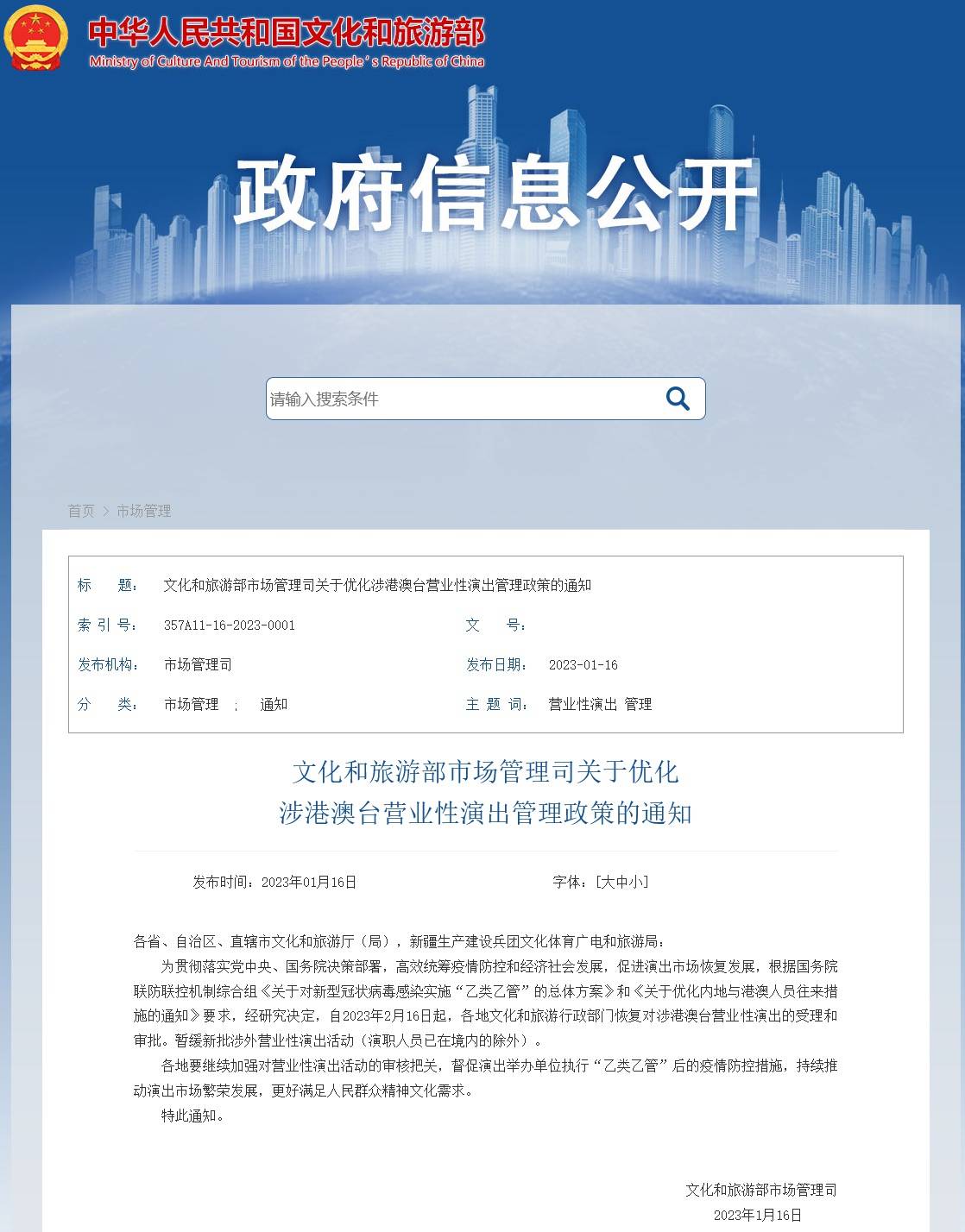This screenshot has height=1232, width=965.
Task: Set font size to 中
Action: point(621,882)
